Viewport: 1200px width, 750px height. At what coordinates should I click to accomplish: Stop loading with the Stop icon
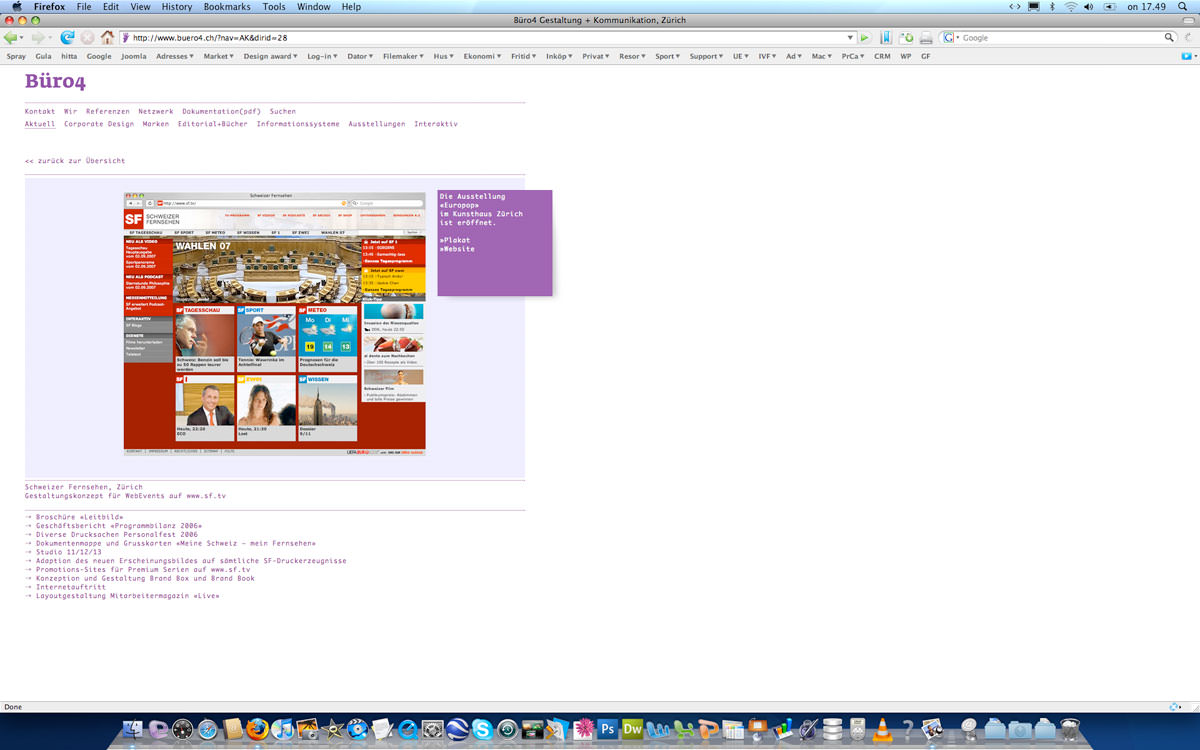(87, 37)
